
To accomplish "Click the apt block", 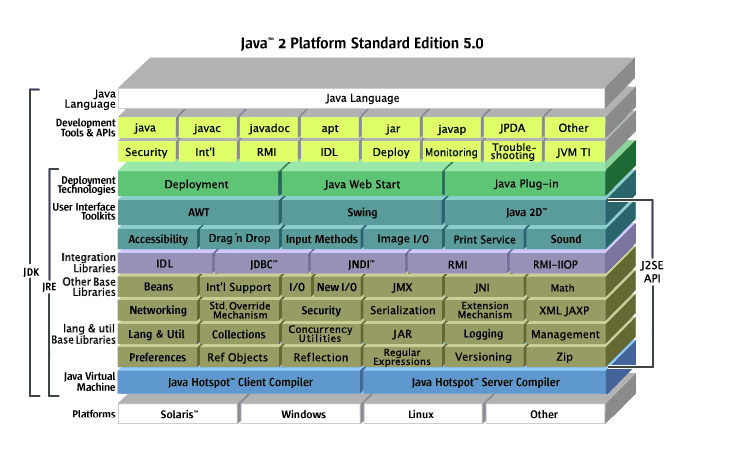I will point(329,128).
